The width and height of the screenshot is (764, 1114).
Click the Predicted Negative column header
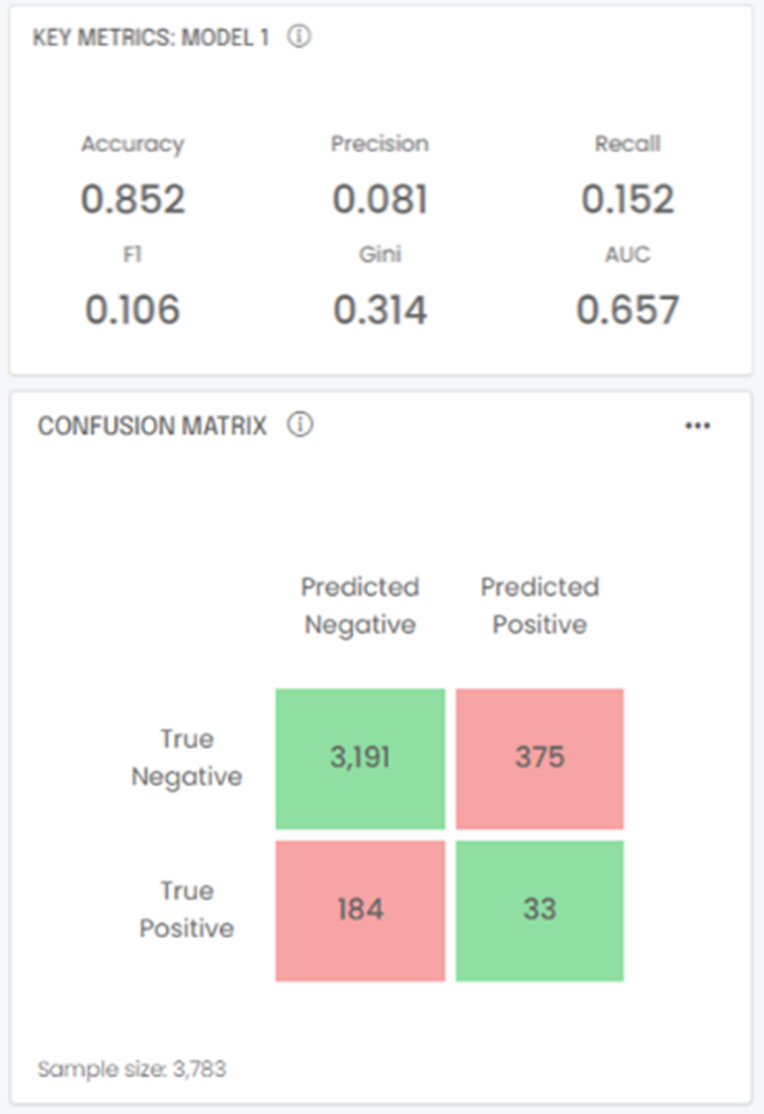click(x=359, y=605)
